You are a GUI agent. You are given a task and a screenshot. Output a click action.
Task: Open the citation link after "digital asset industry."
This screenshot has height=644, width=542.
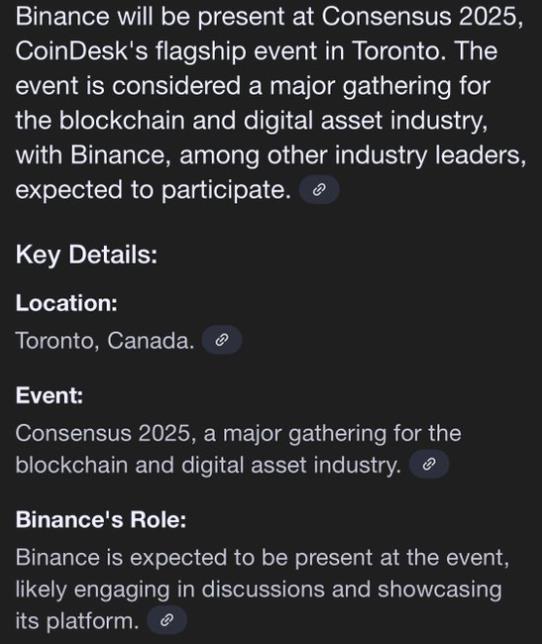point(429,464)
